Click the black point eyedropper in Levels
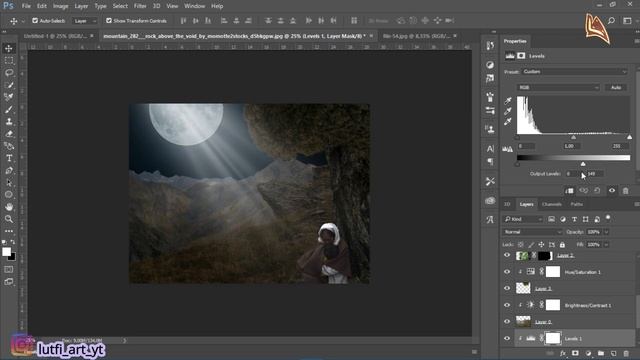This screenshot has width=640, height=360. point(508,100)
